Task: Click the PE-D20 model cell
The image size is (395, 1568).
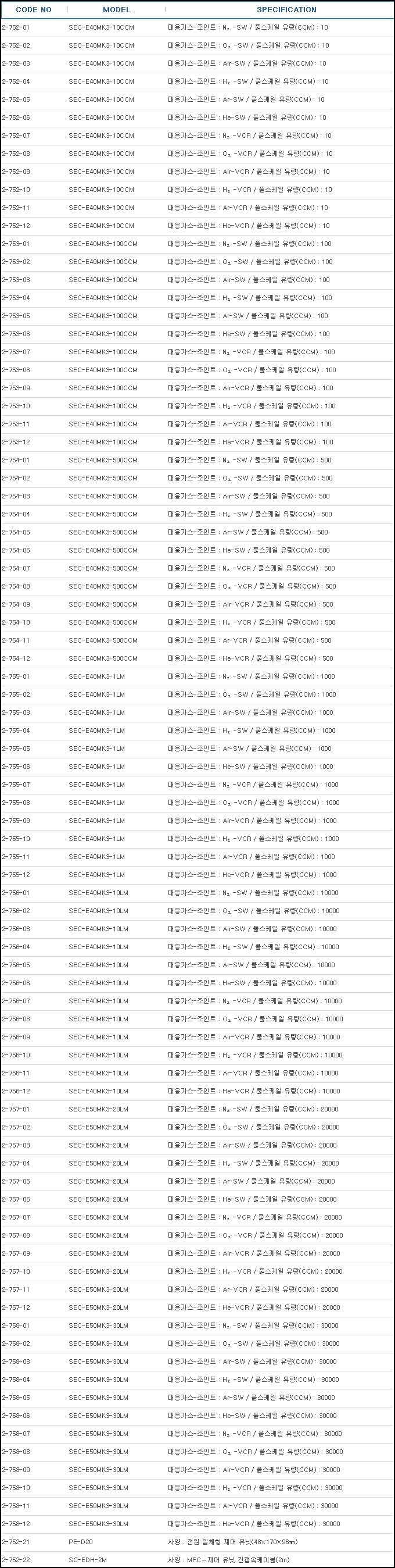Action: [80, 1542]
